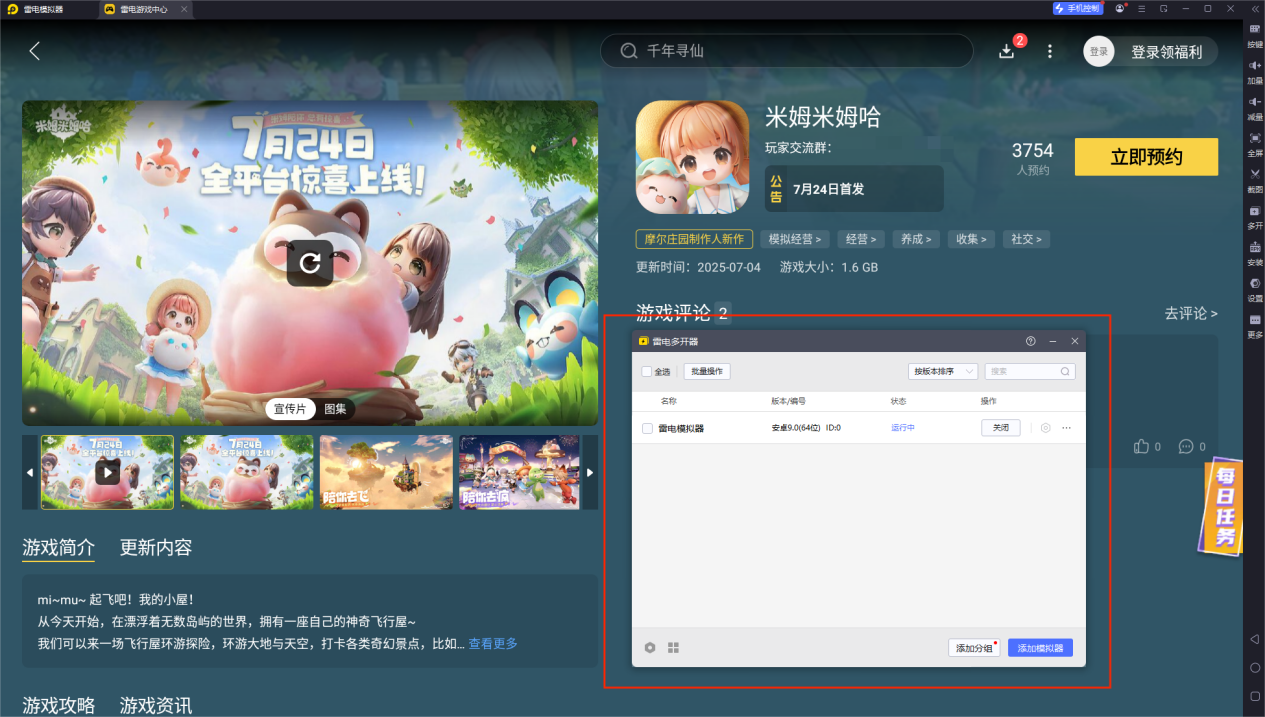This screenshot has width=1265, height=717.
Task: Select the video thumbnail with play icon
Action: [107, 472]
